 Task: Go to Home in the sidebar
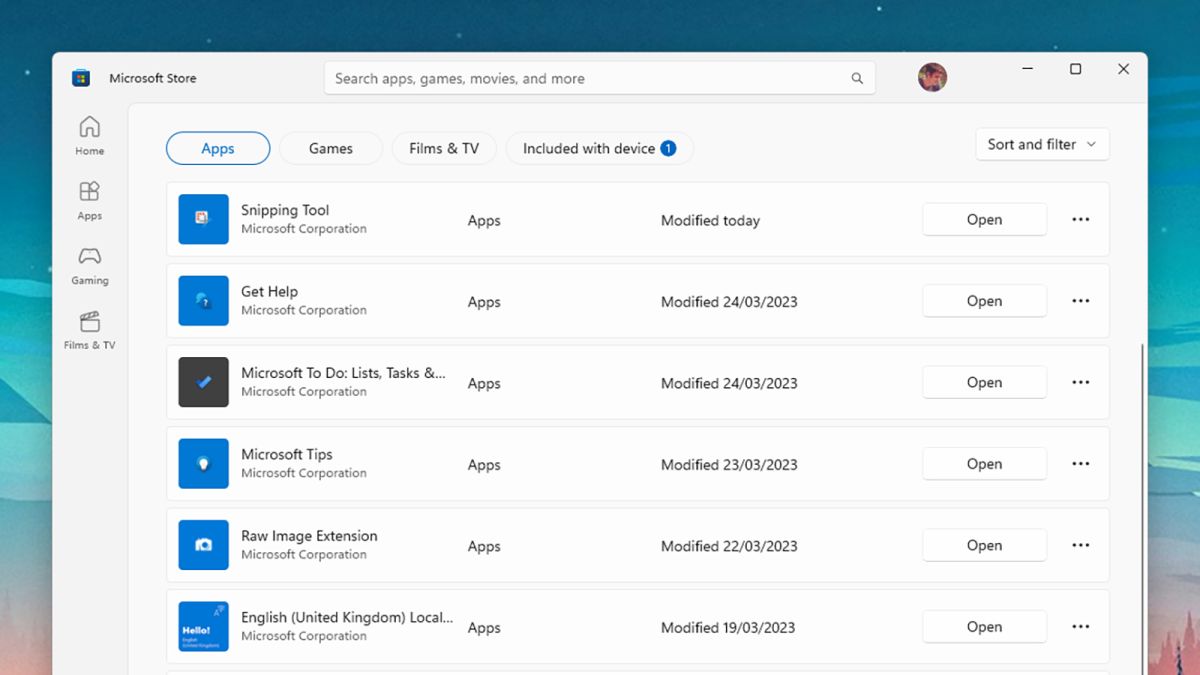pyautogui.click(x=89, y=135)
